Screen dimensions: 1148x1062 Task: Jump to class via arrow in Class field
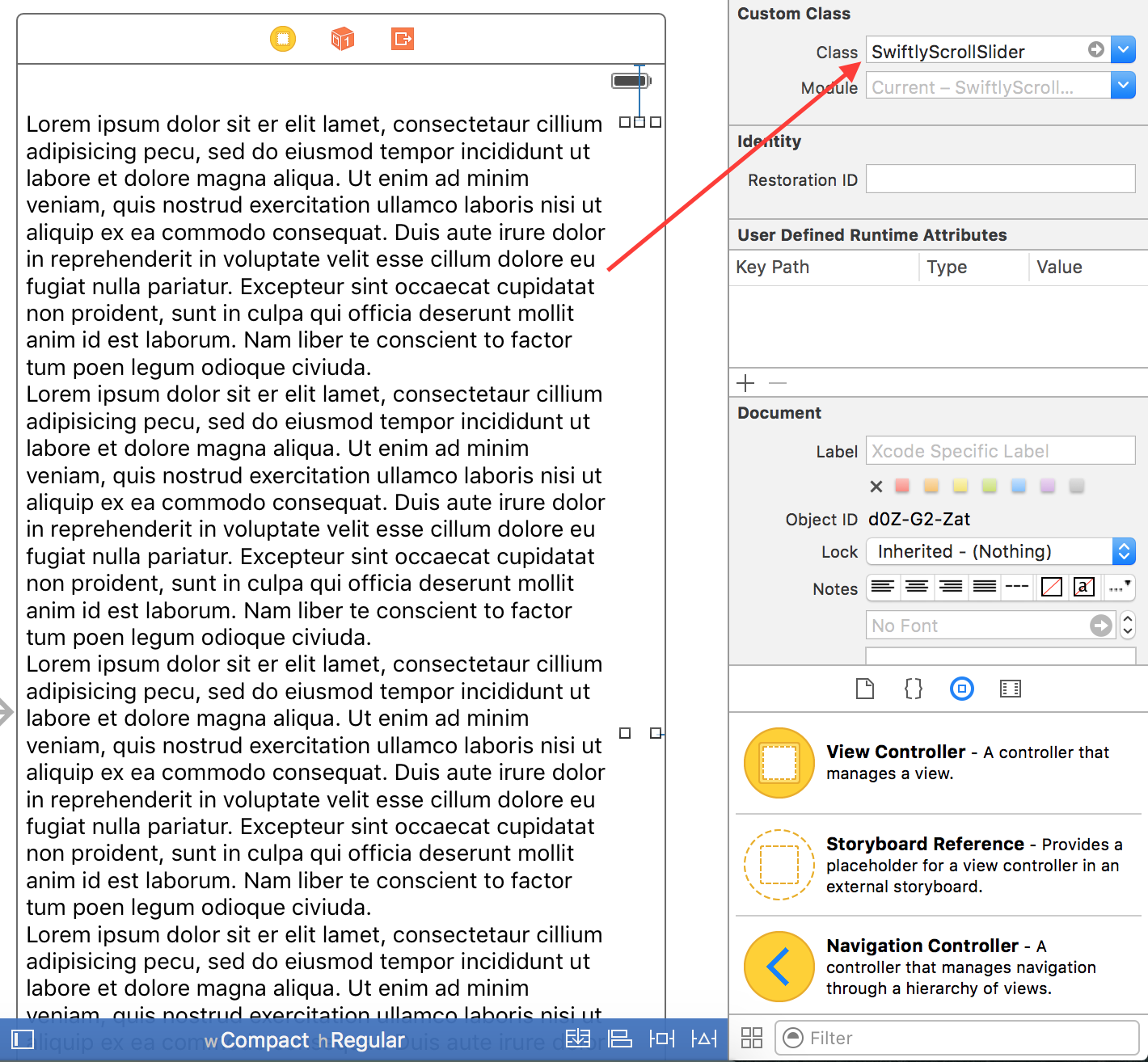1096,50
